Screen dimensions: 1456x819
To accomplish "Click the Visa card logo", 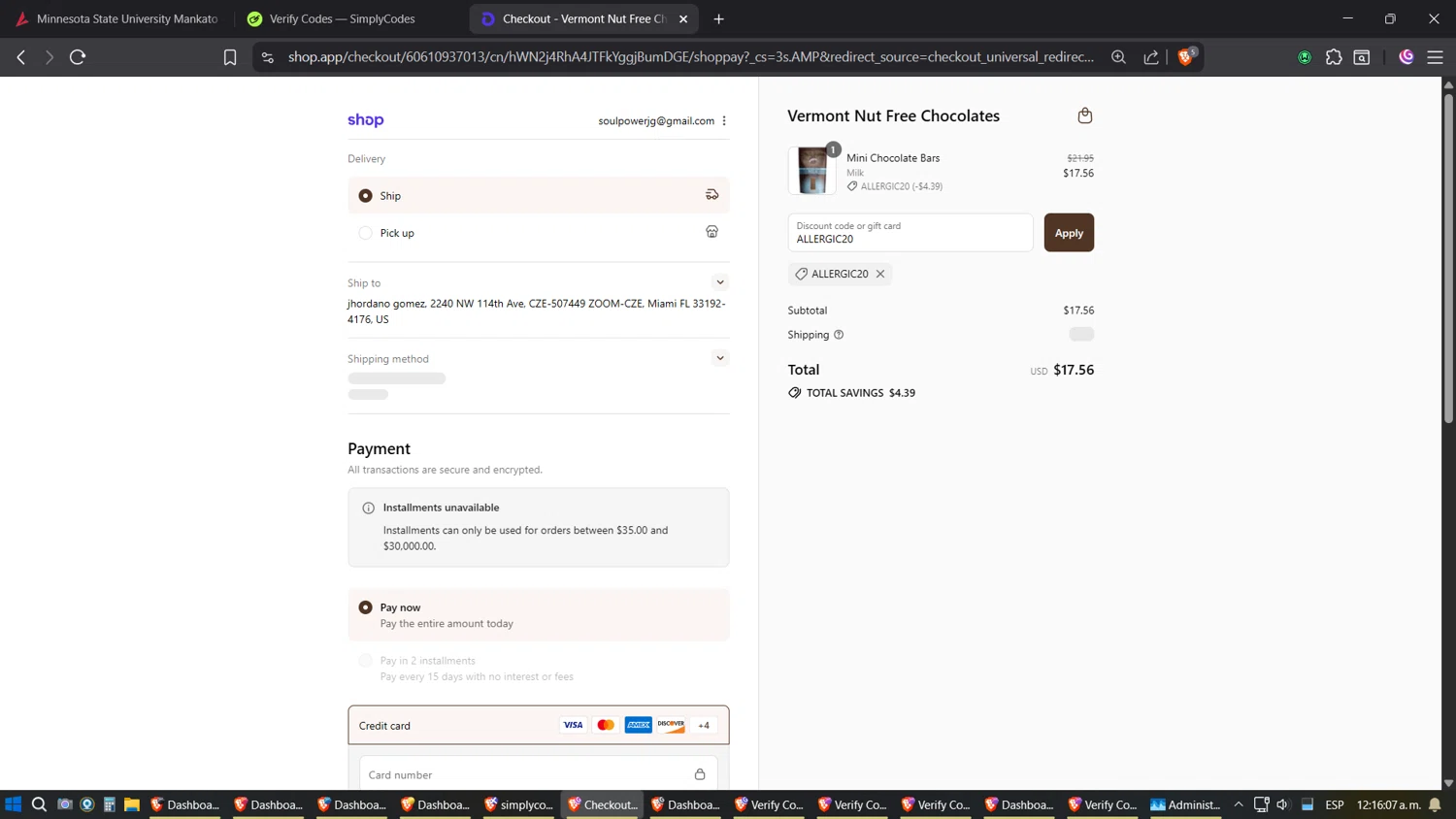I will click(x=573, y=725).
